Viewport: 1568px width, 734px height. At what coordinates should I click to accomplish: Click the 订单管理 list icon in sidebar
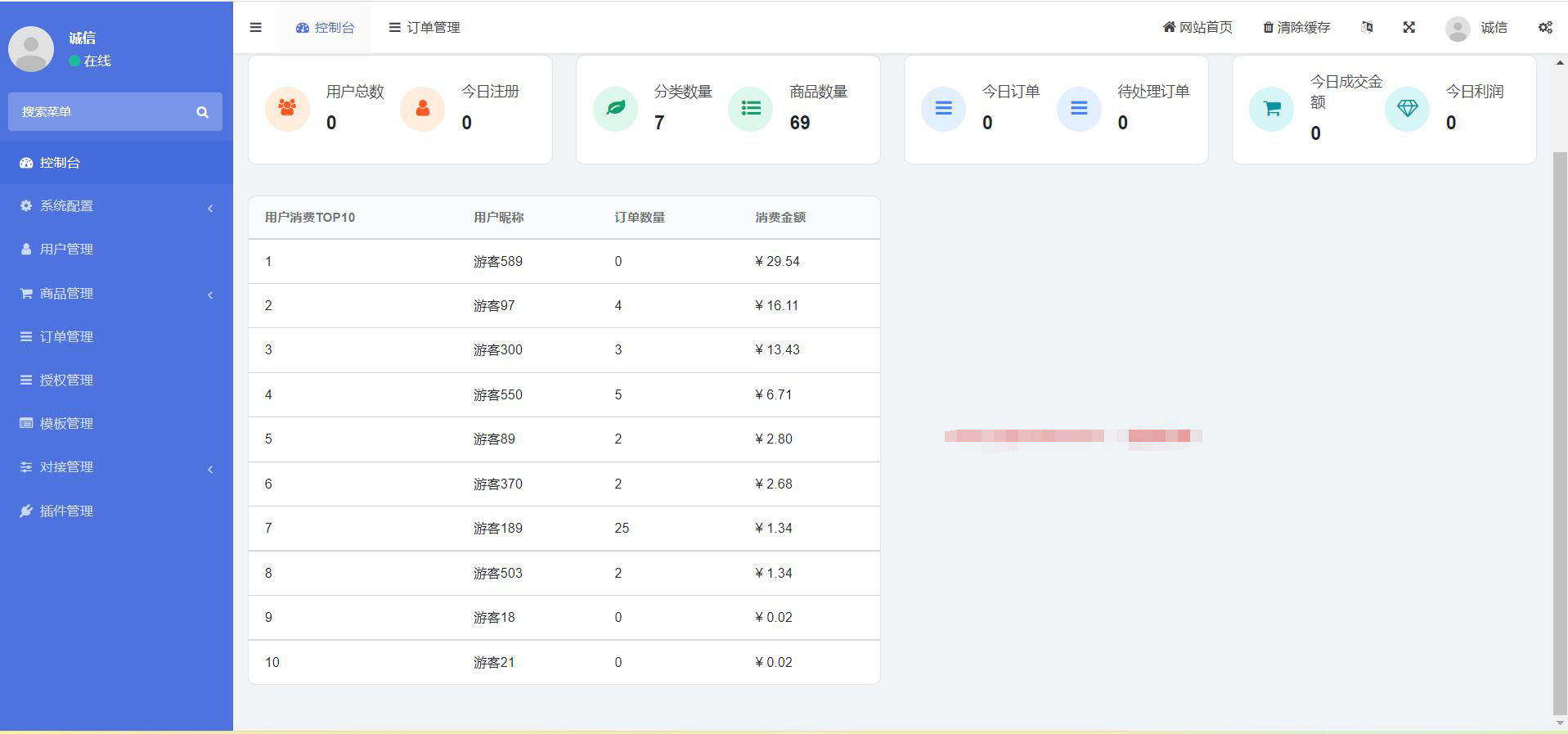[x=26, y=336]
